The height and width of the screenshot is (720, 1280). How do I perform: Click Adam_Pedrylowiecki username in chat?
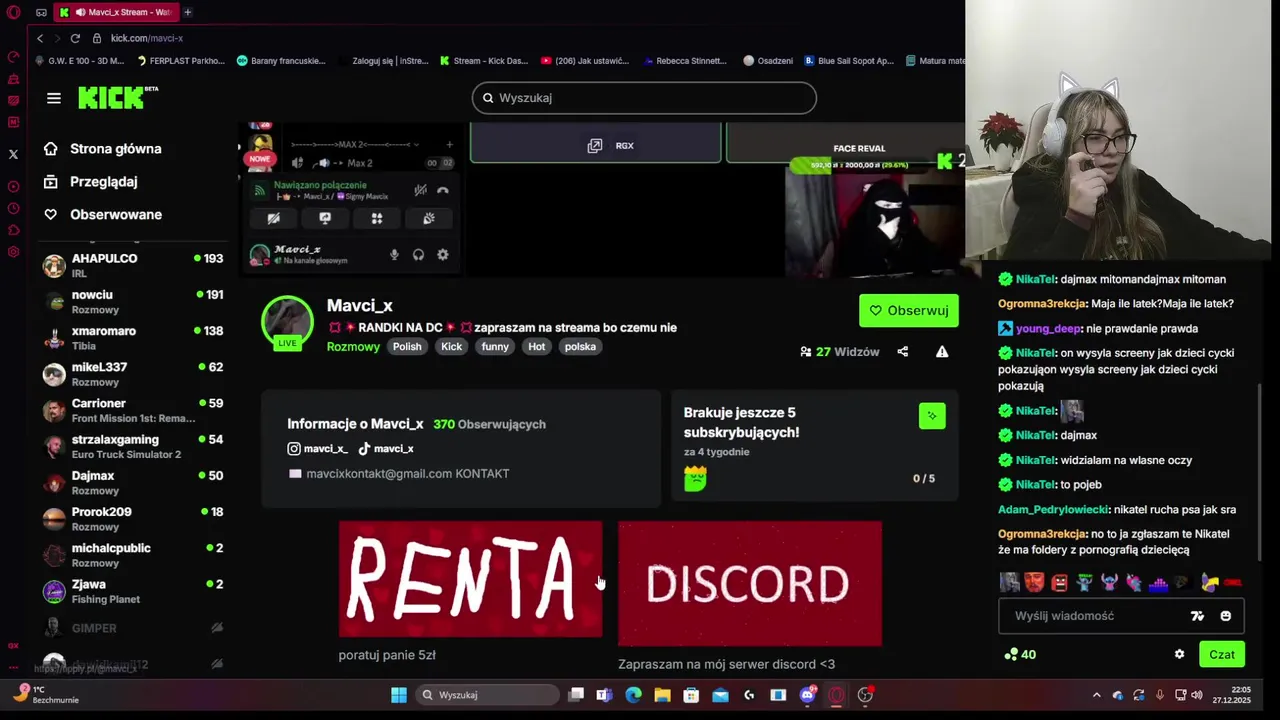point(1053,509)
